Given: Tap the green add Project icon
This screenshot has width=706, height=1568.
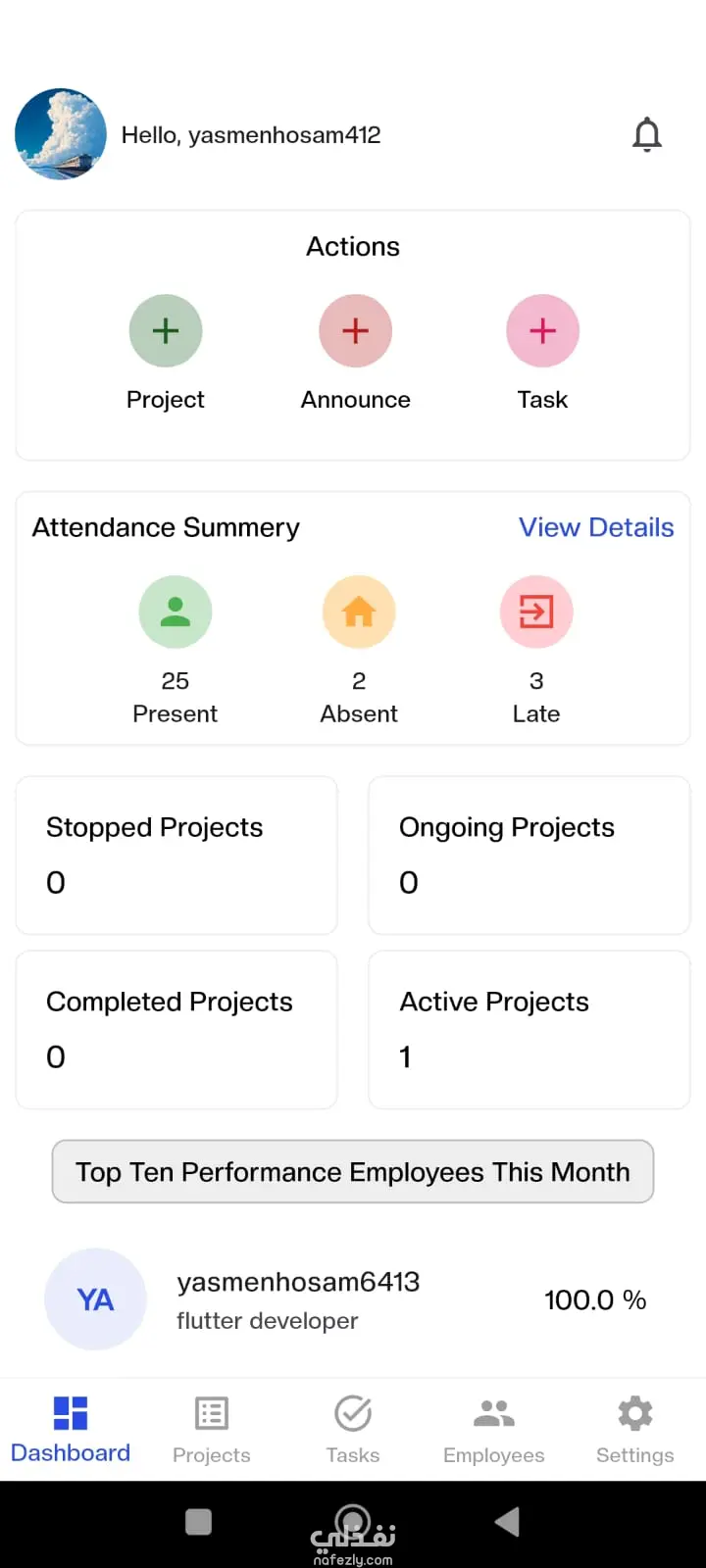Looking at the screenshot, I should [166, 331].
